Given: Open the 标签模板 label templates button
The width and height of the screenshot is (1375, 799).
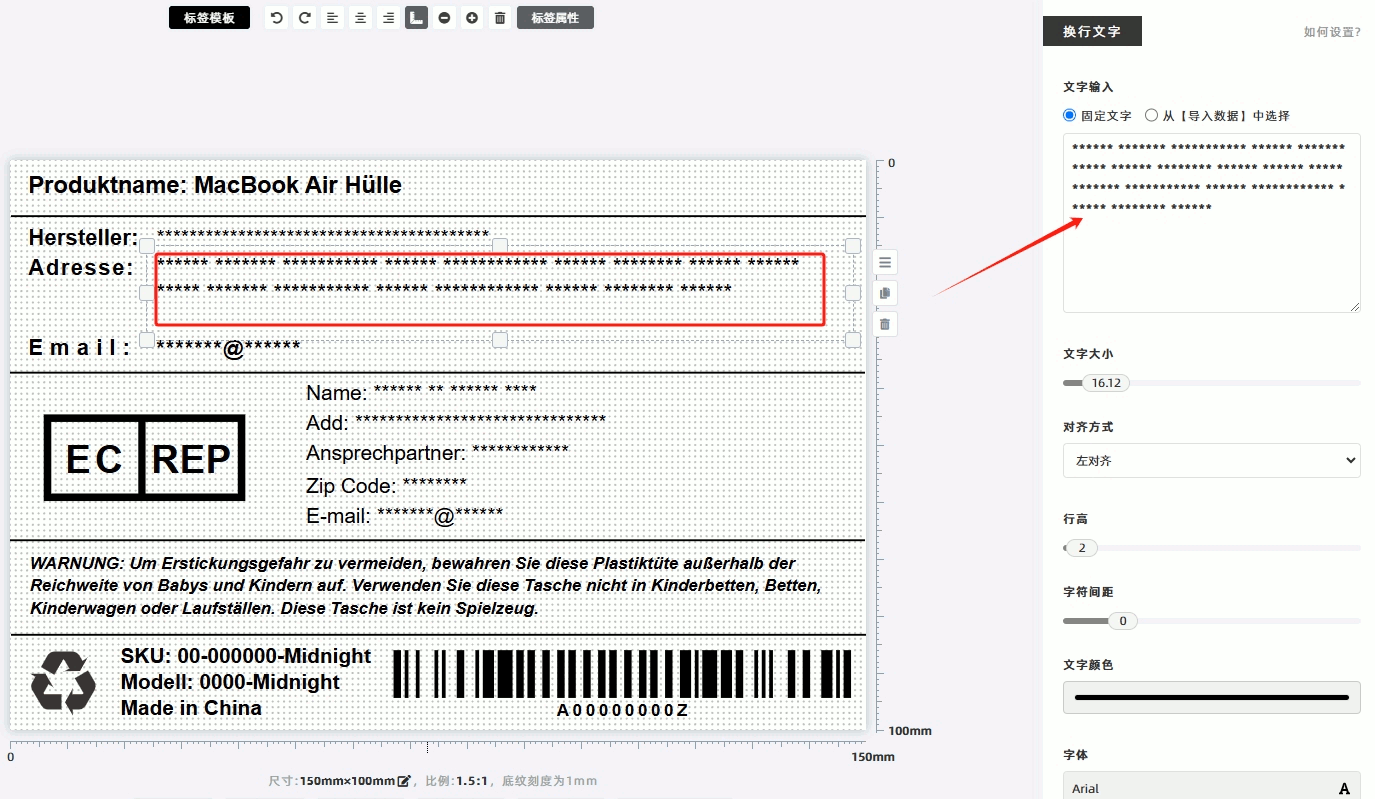Looking at the screenshot, I should 209,18.
